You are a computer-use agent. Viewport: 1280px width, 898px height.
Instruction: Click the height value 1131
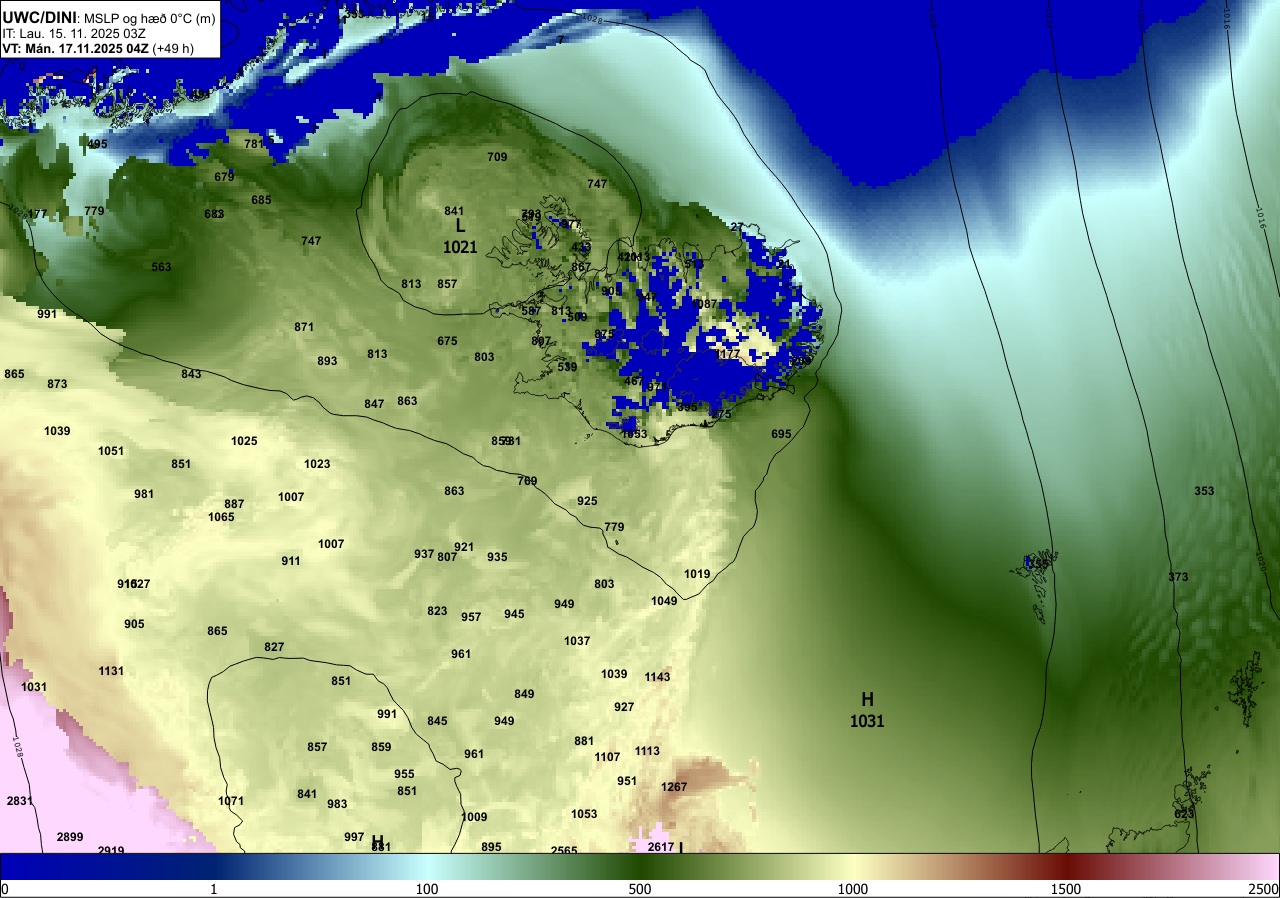point(111,671)
